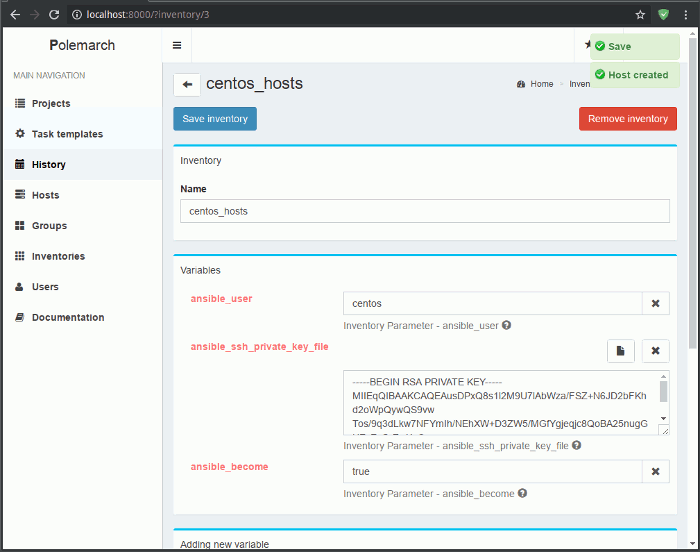This screenshot has height=552, width=700.
Task: Toggle the hamburger sidebar menu
Action: point(177,45)
